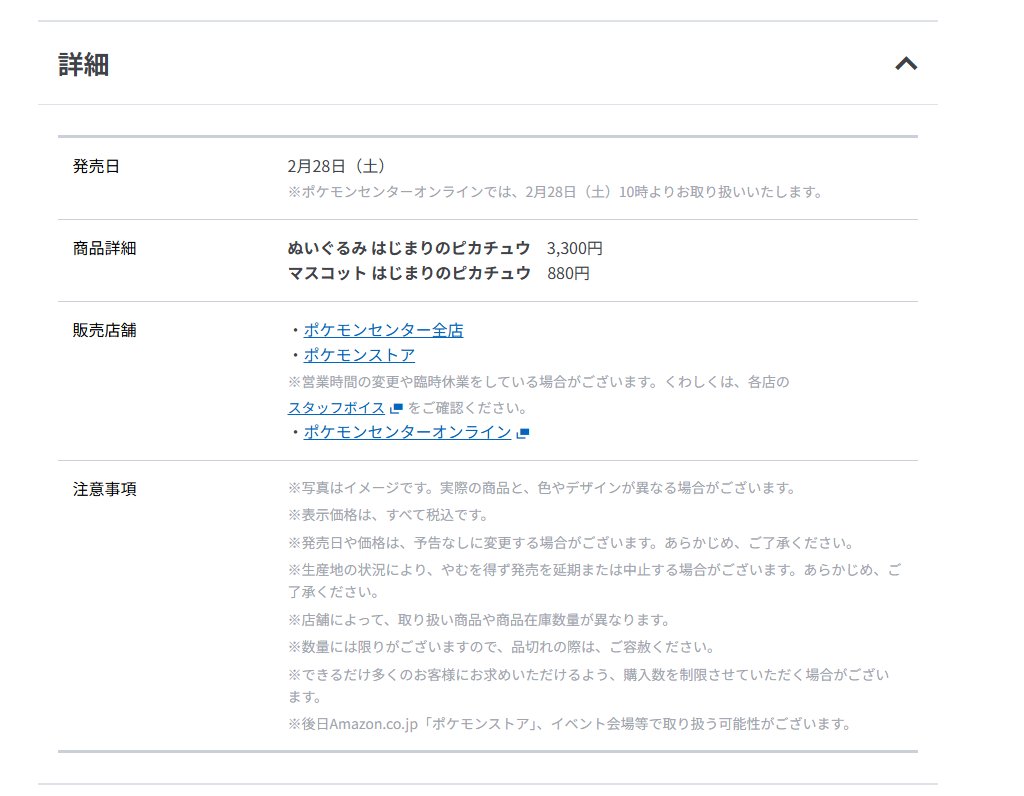
Task: Click the note 店舗によって、取り扱い商品
Action: [x=479, y=620]
